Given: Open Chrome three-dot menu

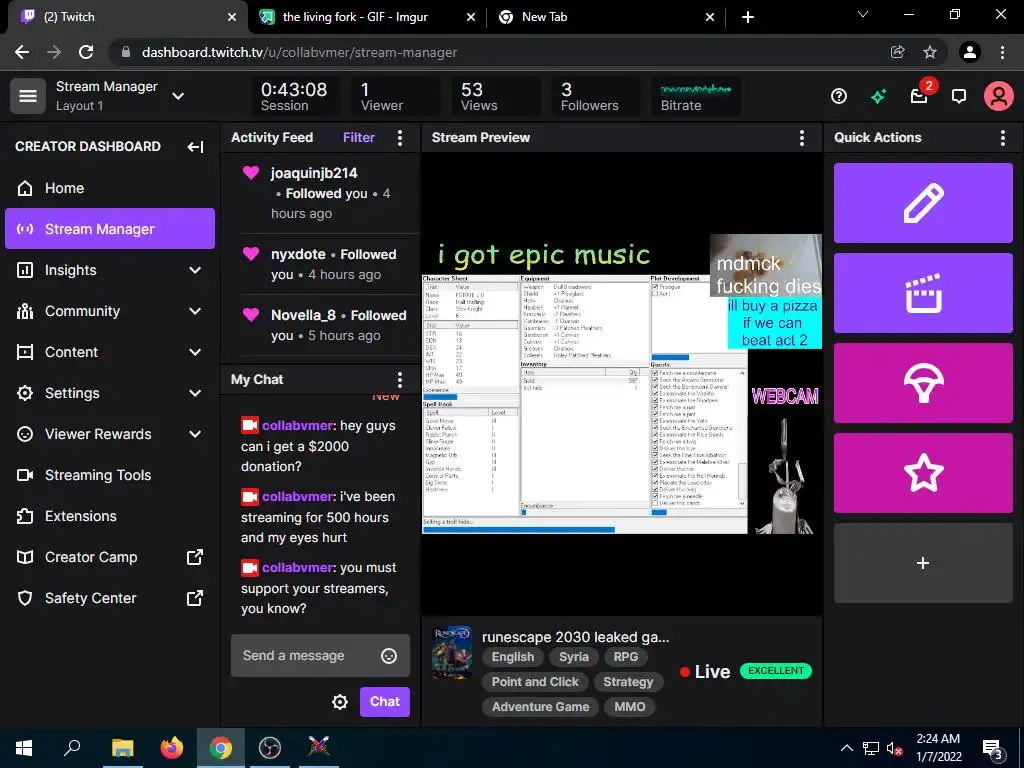Looking at the screenshot, I should pyautogui.click(x=1002, y=52).
